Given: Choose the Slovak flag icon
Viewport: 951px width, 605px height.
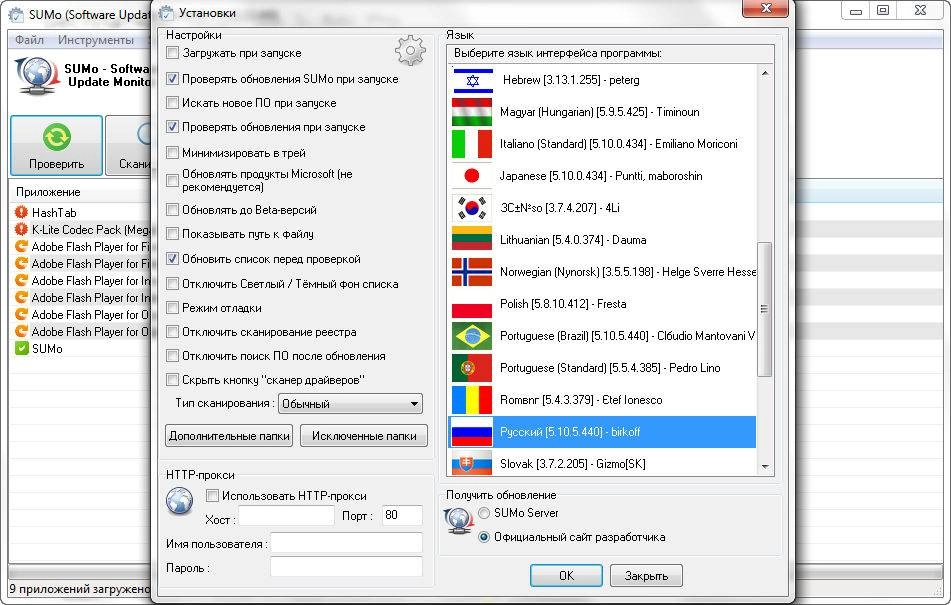Looking at the screenshot, I should point(472,463).
